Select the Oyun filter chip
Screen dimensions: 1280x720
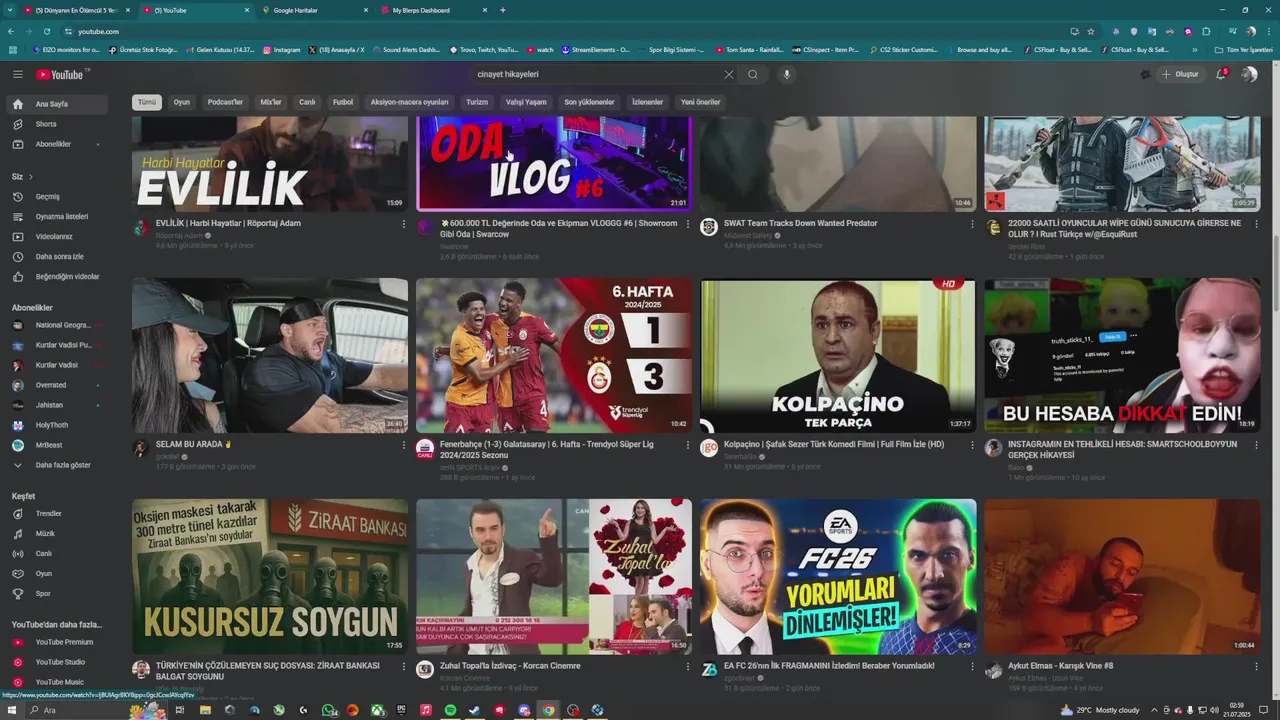181,102
